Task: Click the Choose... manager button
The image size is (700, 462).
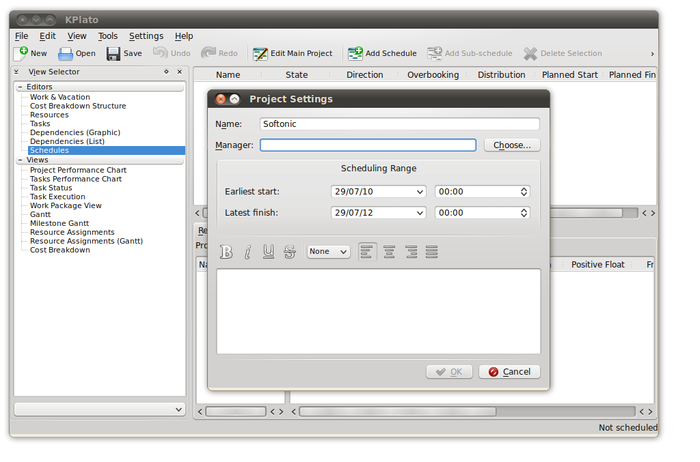Action: (512, 146)
